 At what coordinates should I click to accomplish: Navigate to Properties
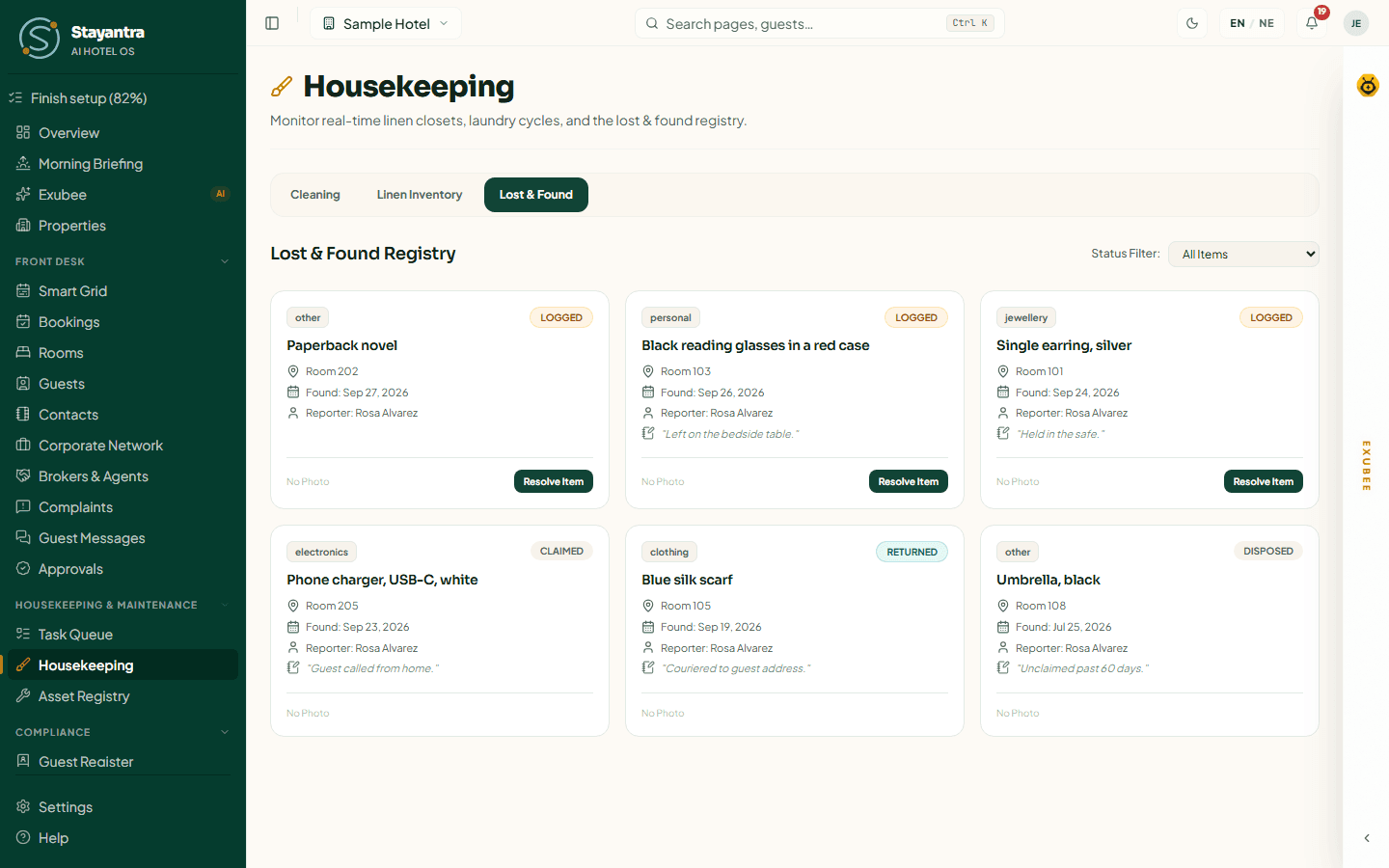pyautogui.click(x=123, y=226)
